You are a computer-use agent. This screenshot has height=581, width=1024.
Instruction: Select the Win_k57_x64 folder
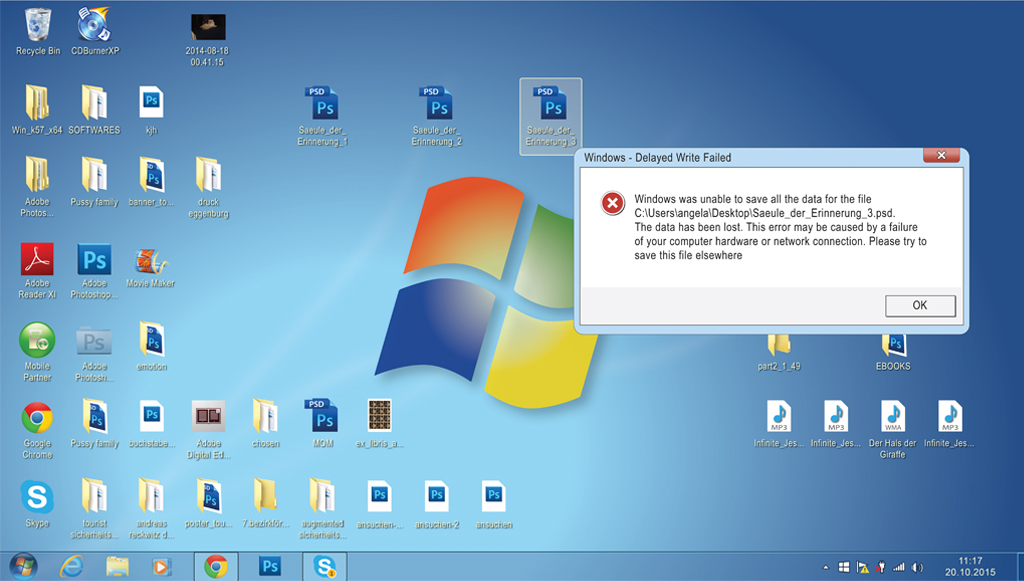coord(37,110)
